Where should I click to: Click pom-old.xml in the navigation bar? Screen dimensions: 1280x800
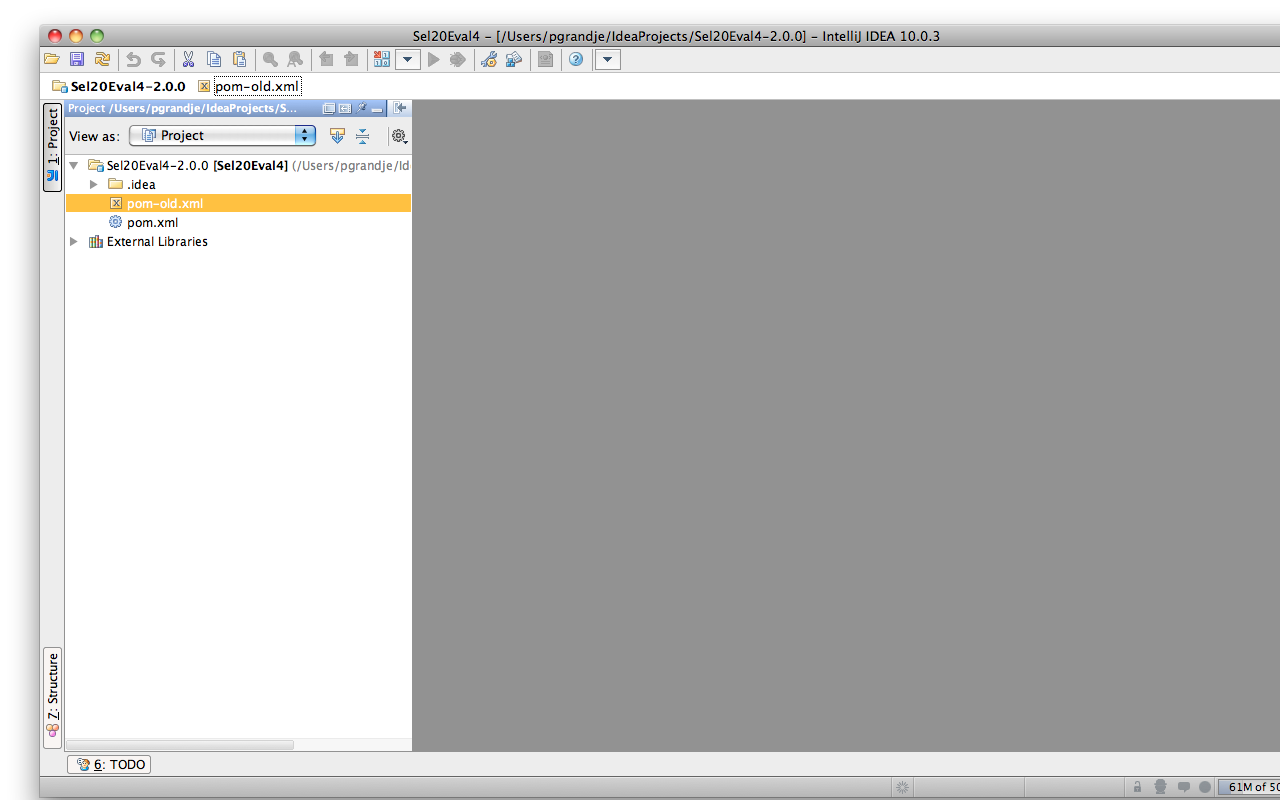click(x=249, y=86)
